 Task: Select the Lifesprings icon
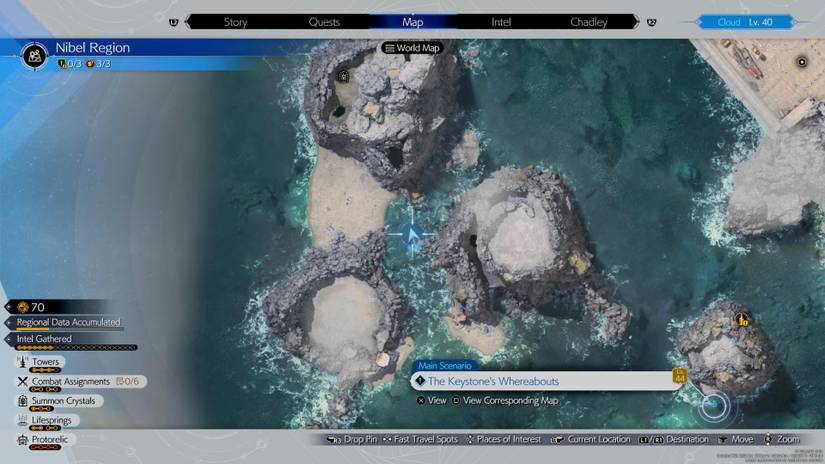point(22,420)
